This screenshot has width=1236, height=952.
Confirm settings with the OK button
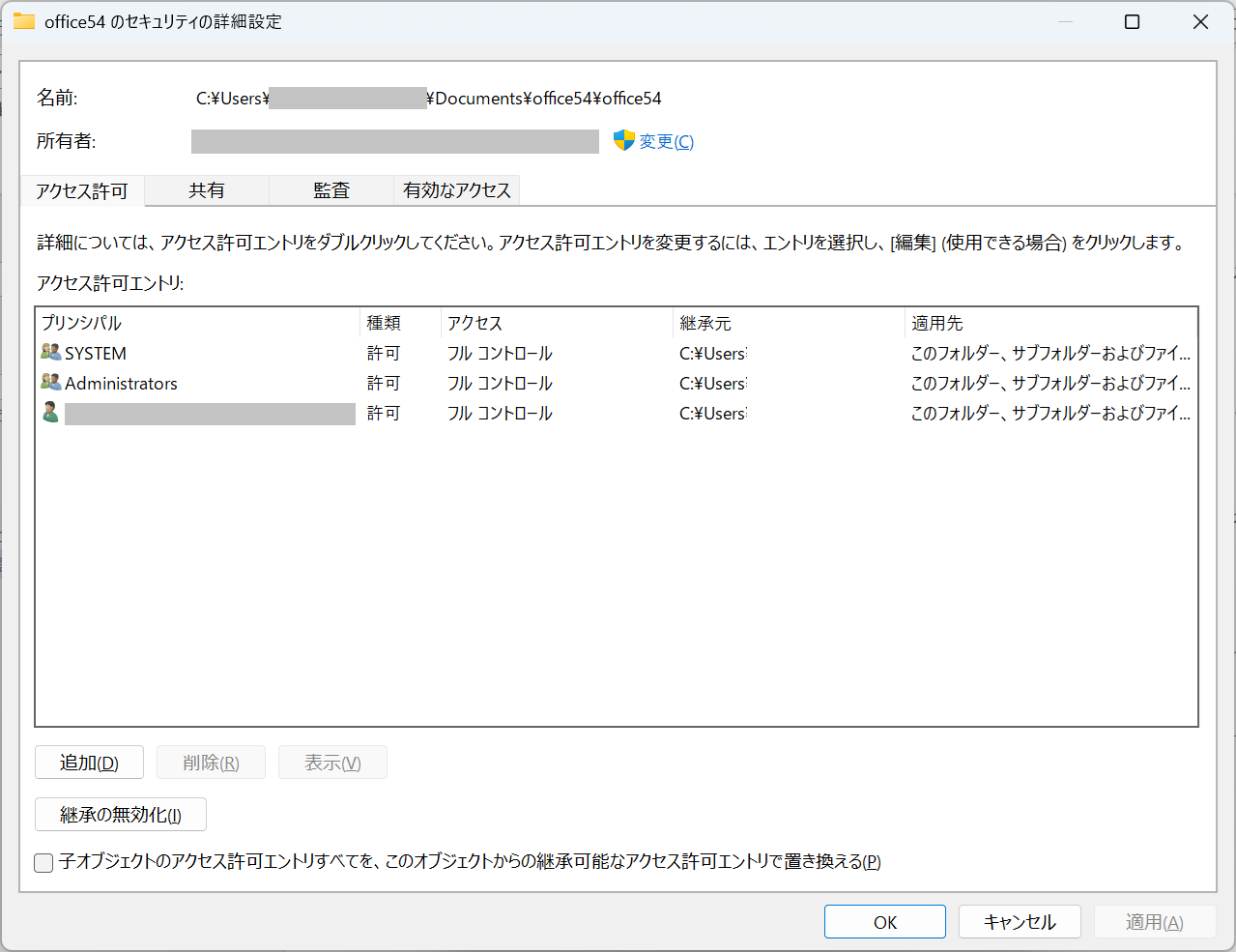[x=883, y=921]
